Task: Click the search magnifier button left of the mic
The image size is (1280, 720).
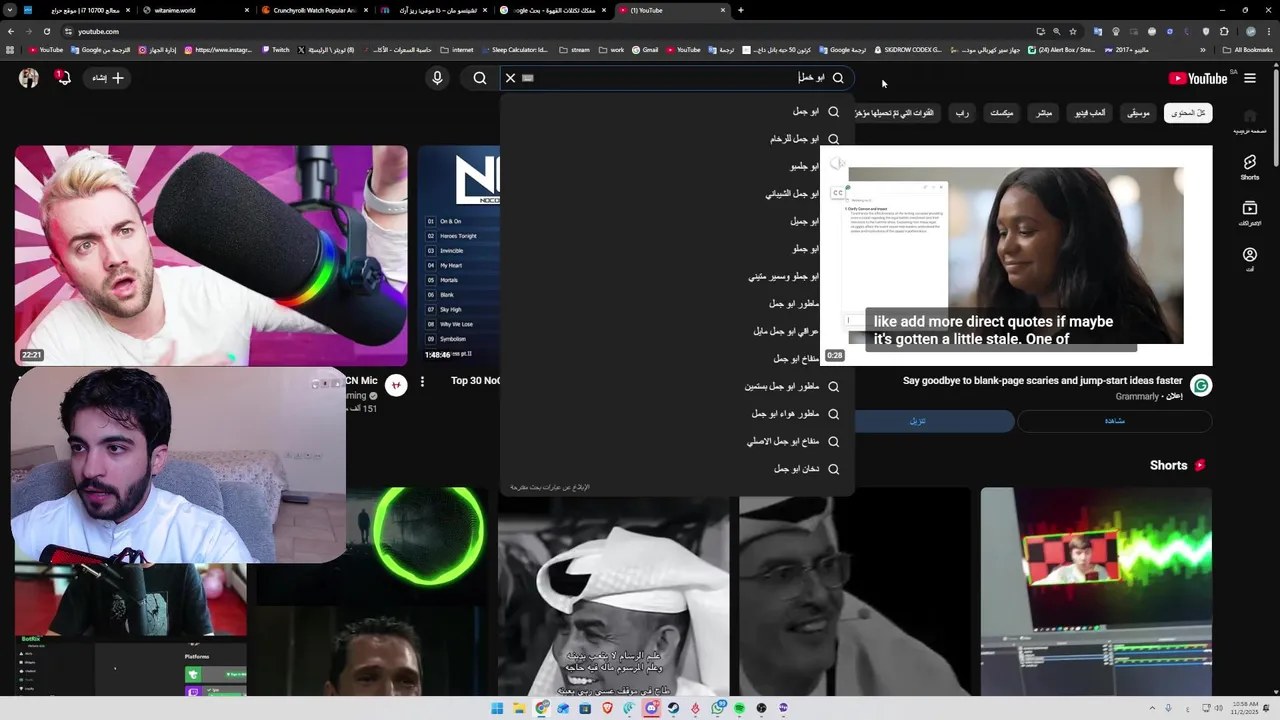Action: (480, 78)
